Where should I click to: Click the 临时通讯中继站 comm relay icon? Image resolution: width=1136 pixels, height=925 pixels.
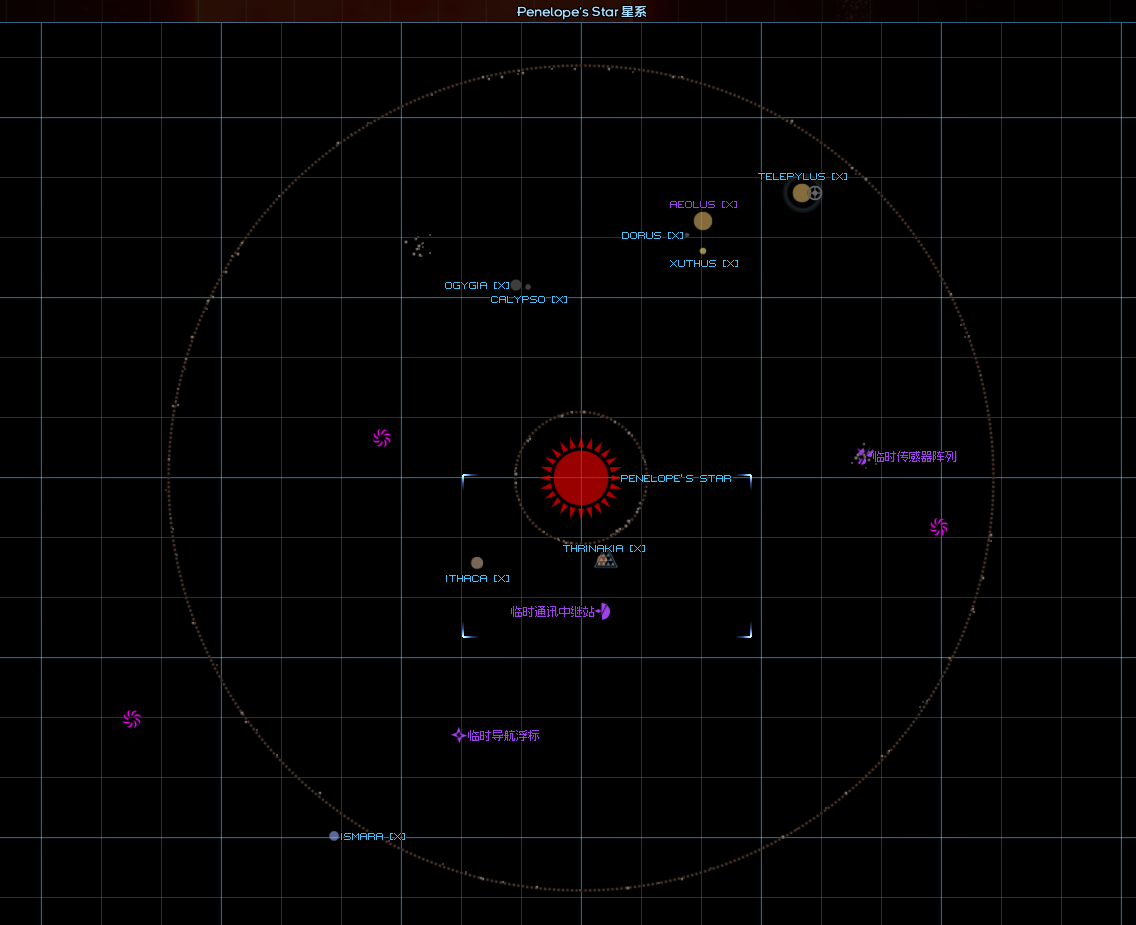604,612
